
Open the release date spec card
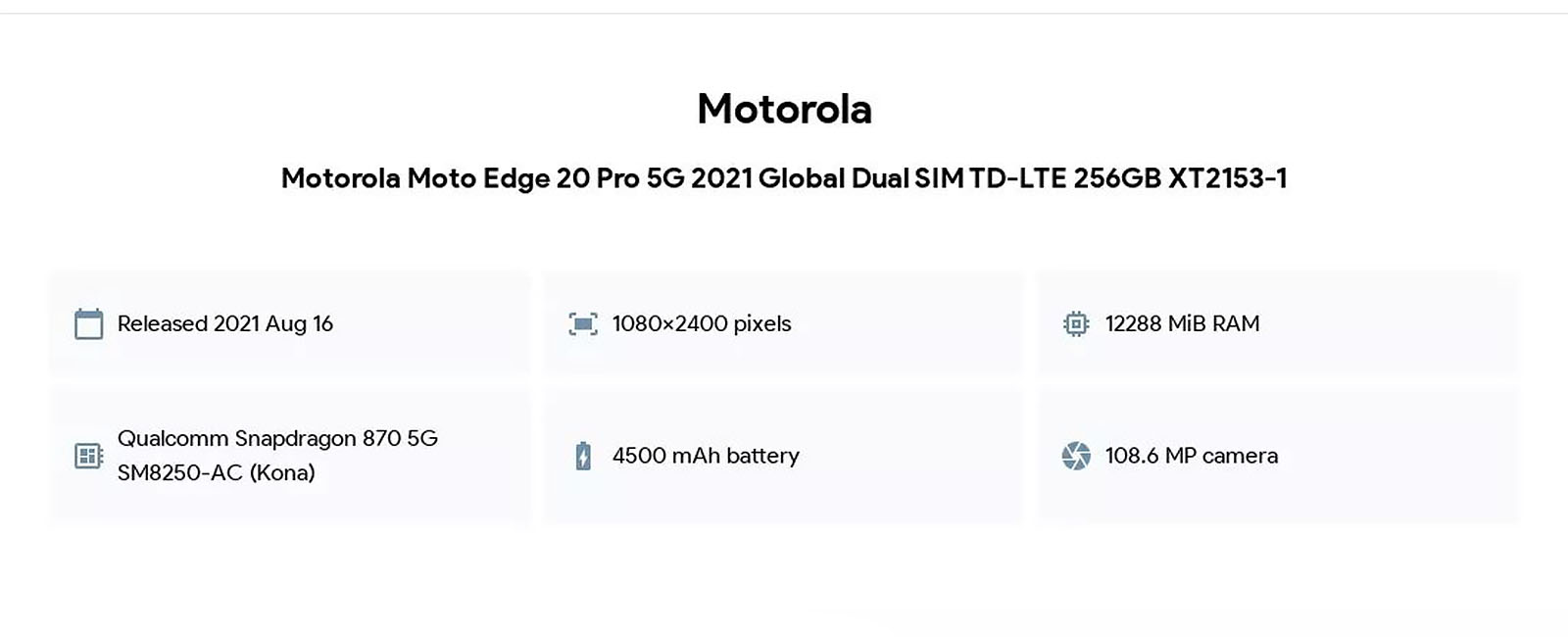pyautogui.click(x=290, y=323)
